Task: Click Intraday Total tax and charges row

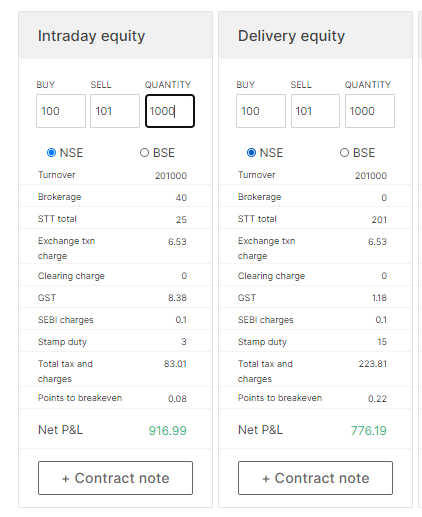Action: pyautogui.click(x=115, y=369)
